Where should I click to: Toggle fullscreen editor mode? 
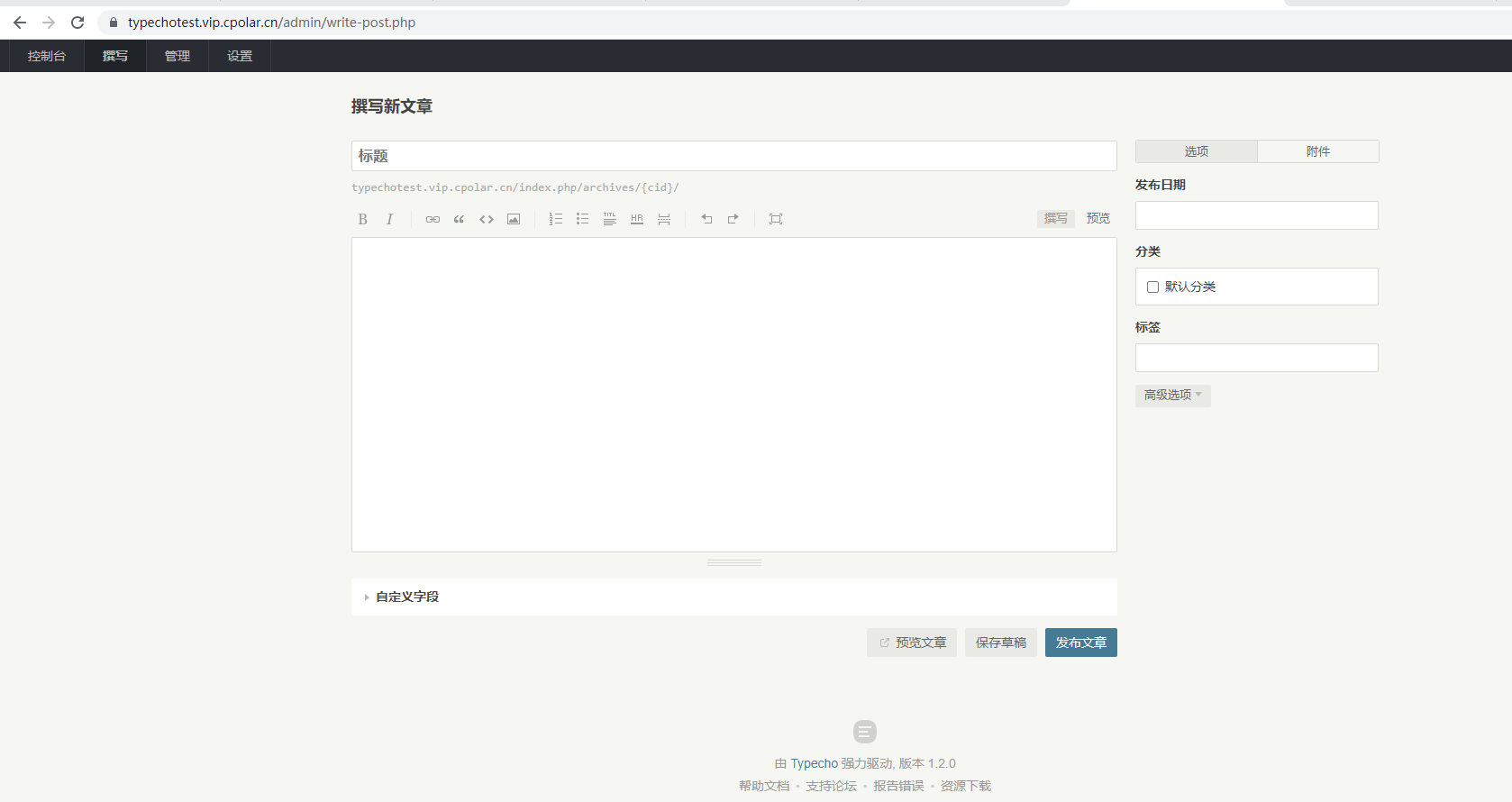coord(776,219)
